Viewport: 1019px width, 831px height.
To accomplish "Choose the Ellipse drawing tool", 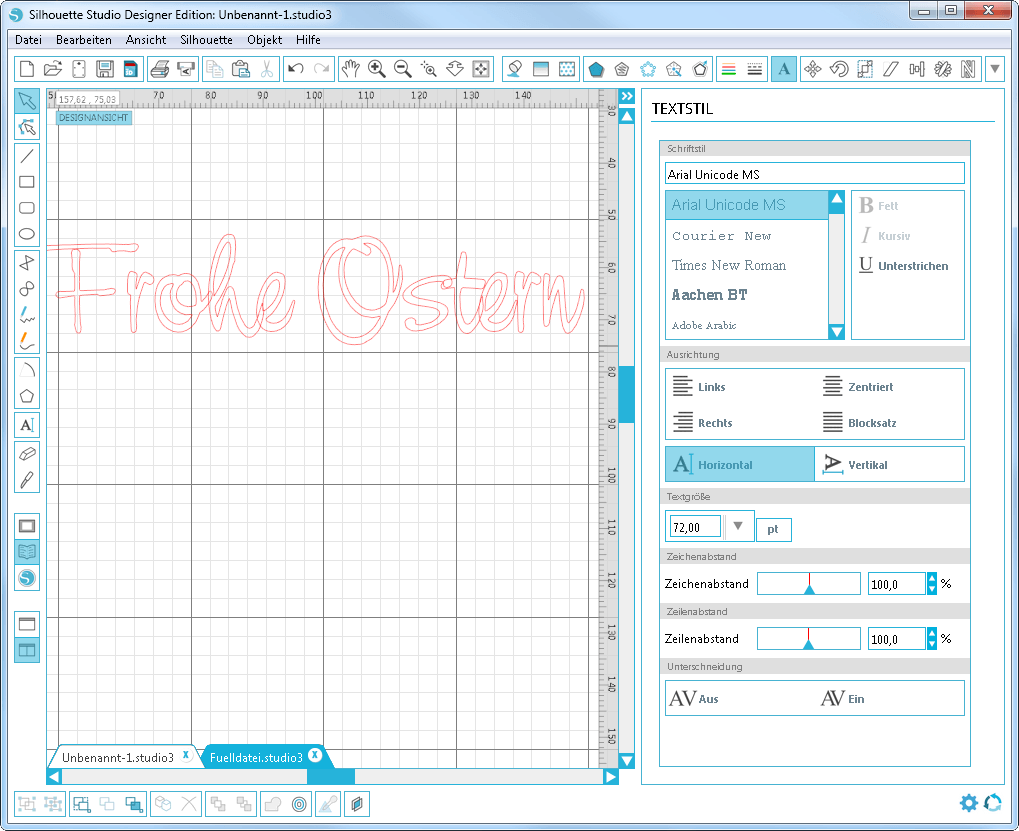I will coord(27,234).
